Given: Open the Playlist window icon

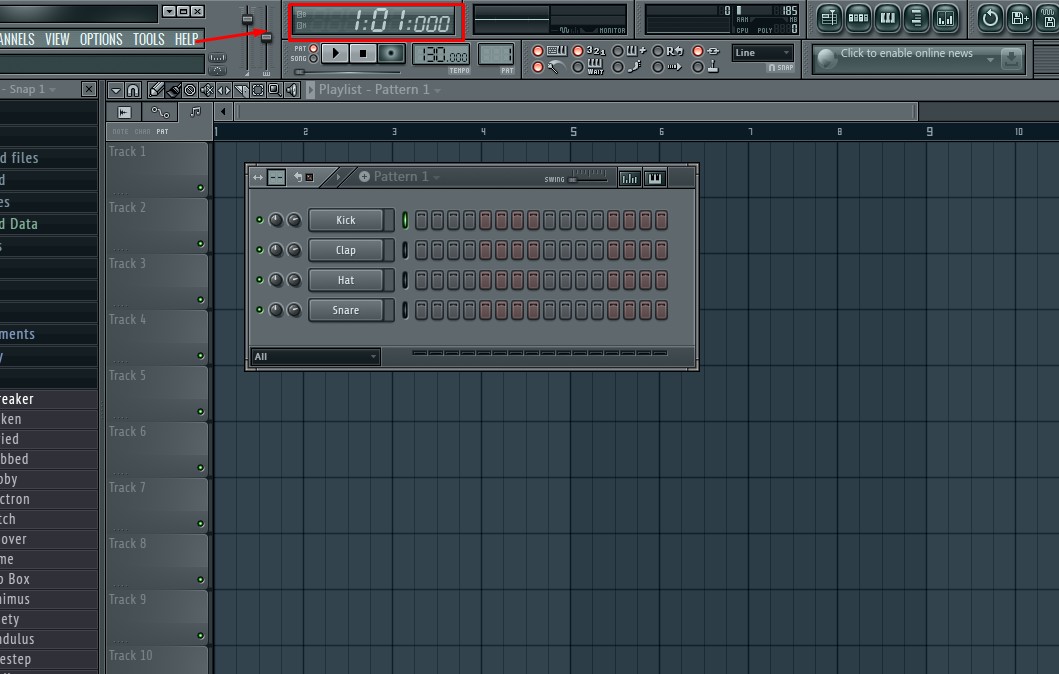Looking at the screenshot, I should tap(828, 18).
